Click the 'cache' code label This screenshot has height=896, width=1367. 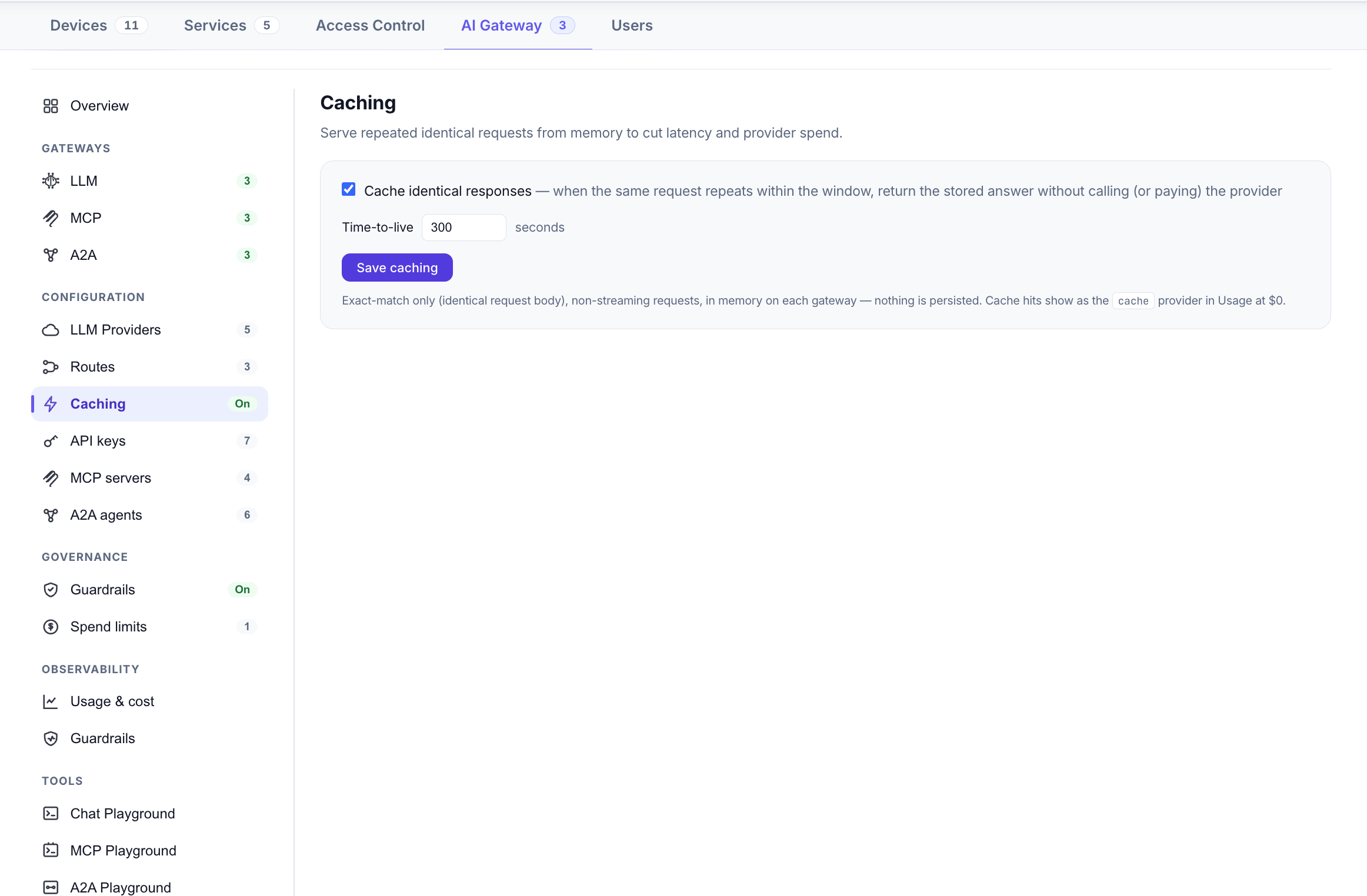tap(1133, 301)
